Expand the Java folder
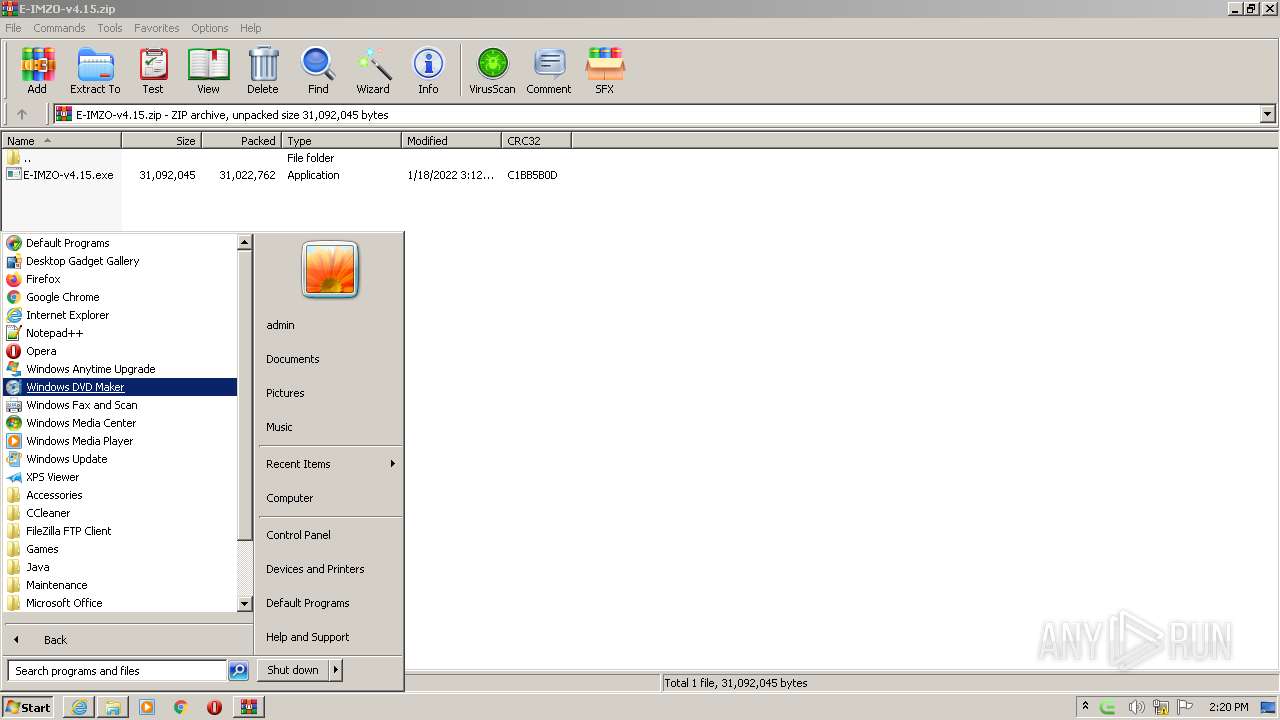This screenshot has width=1280, height=720. point(120,567)
